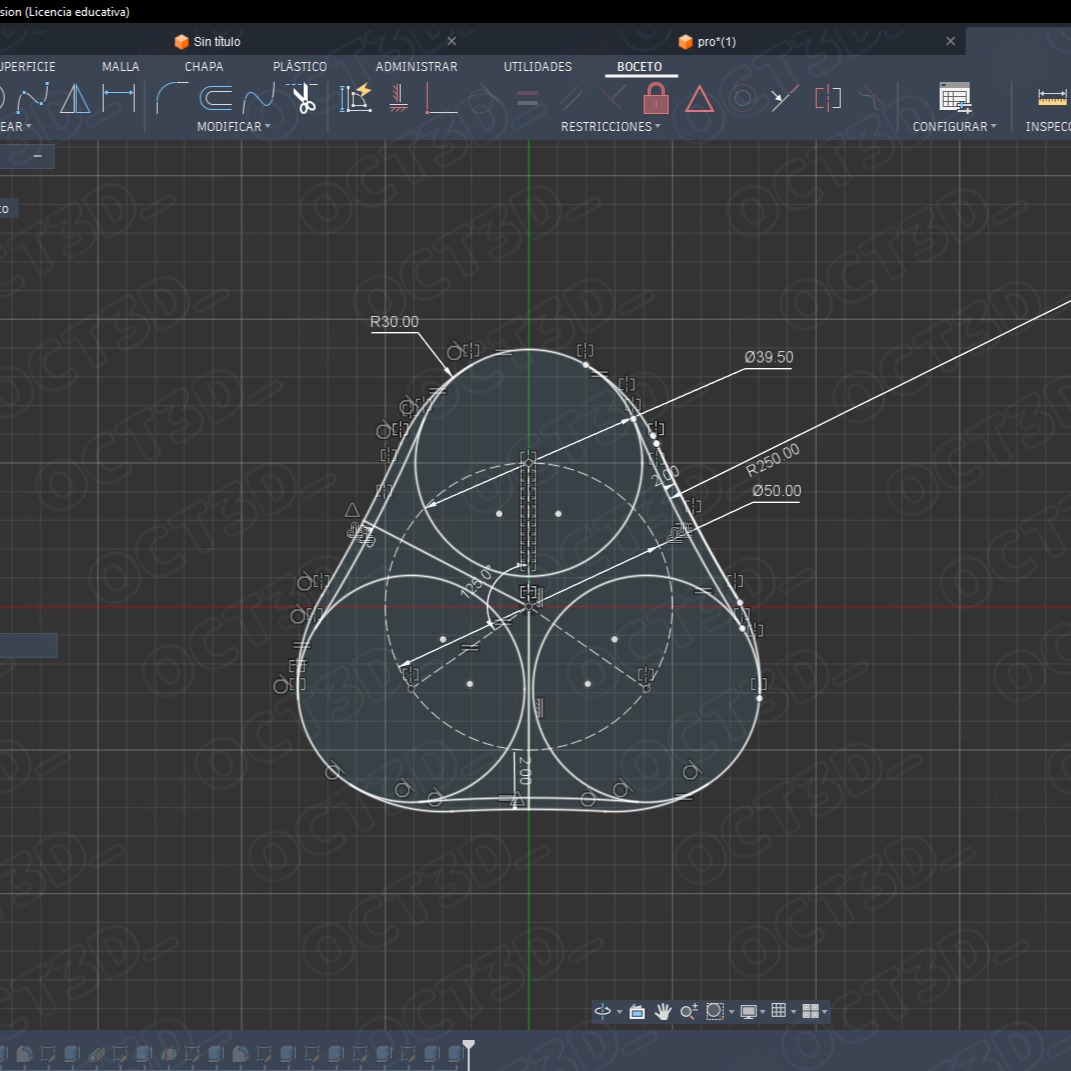Open the Orbit type dropdown arrow
The height and width of the screenshot is (1071, 1071).
tap(620, 1012)
